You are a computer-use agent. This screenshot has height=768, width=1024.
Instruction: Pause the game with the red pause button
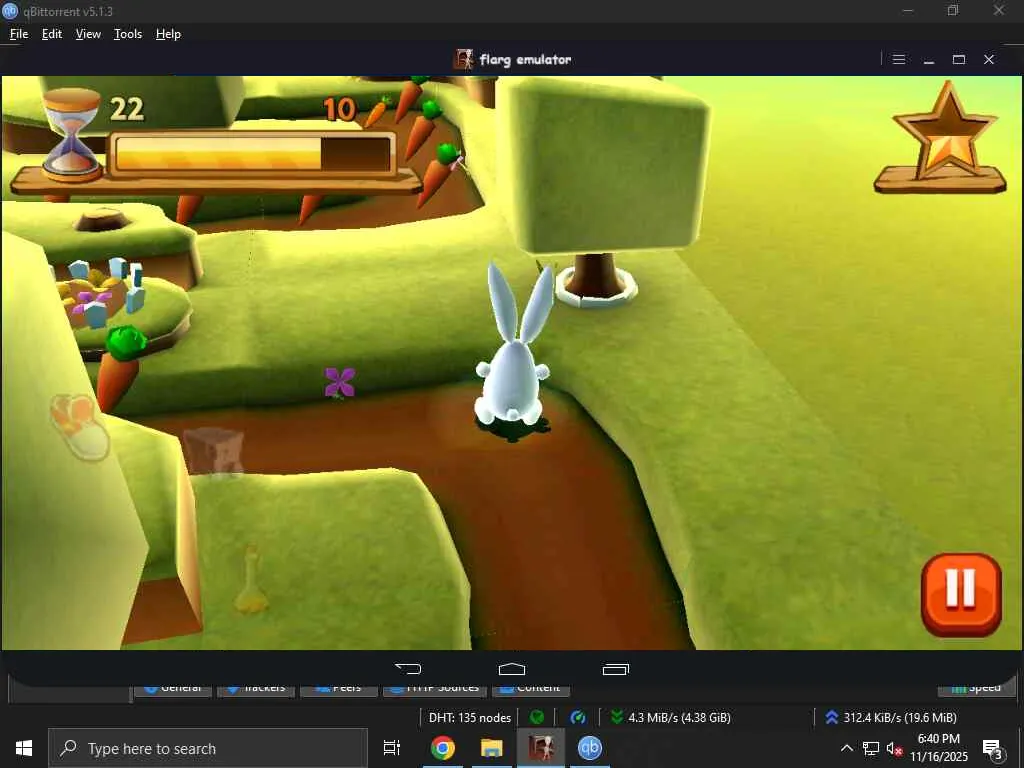(x=960, y=594)
